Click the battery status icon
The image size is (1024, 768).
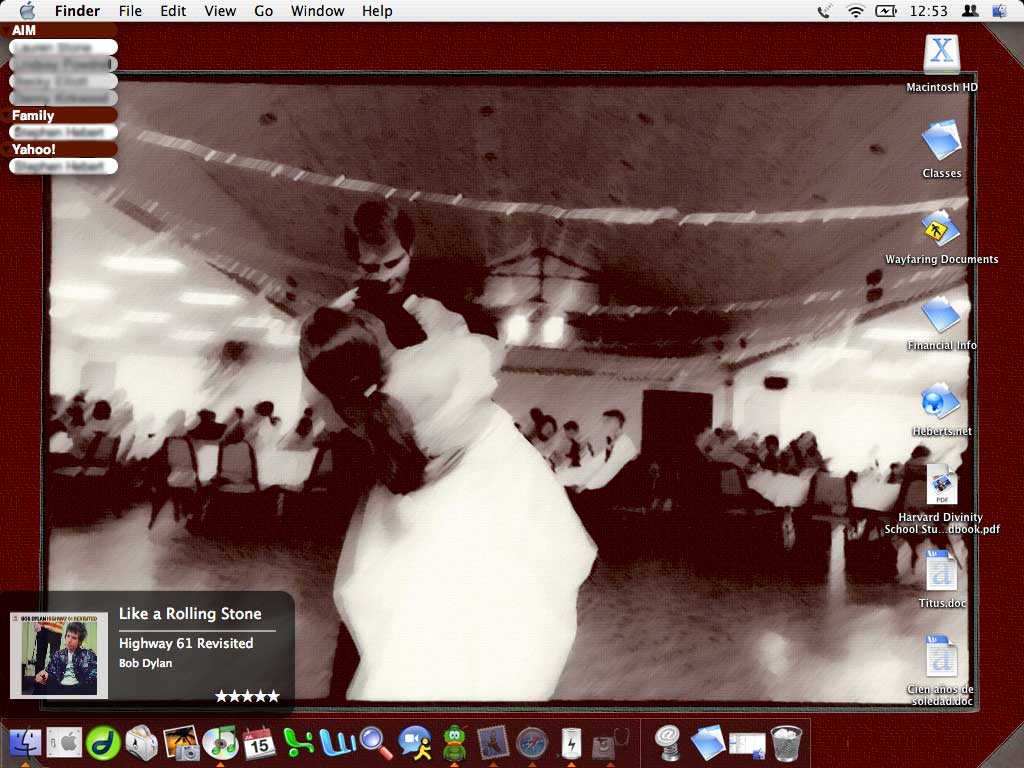pos(886,11)
